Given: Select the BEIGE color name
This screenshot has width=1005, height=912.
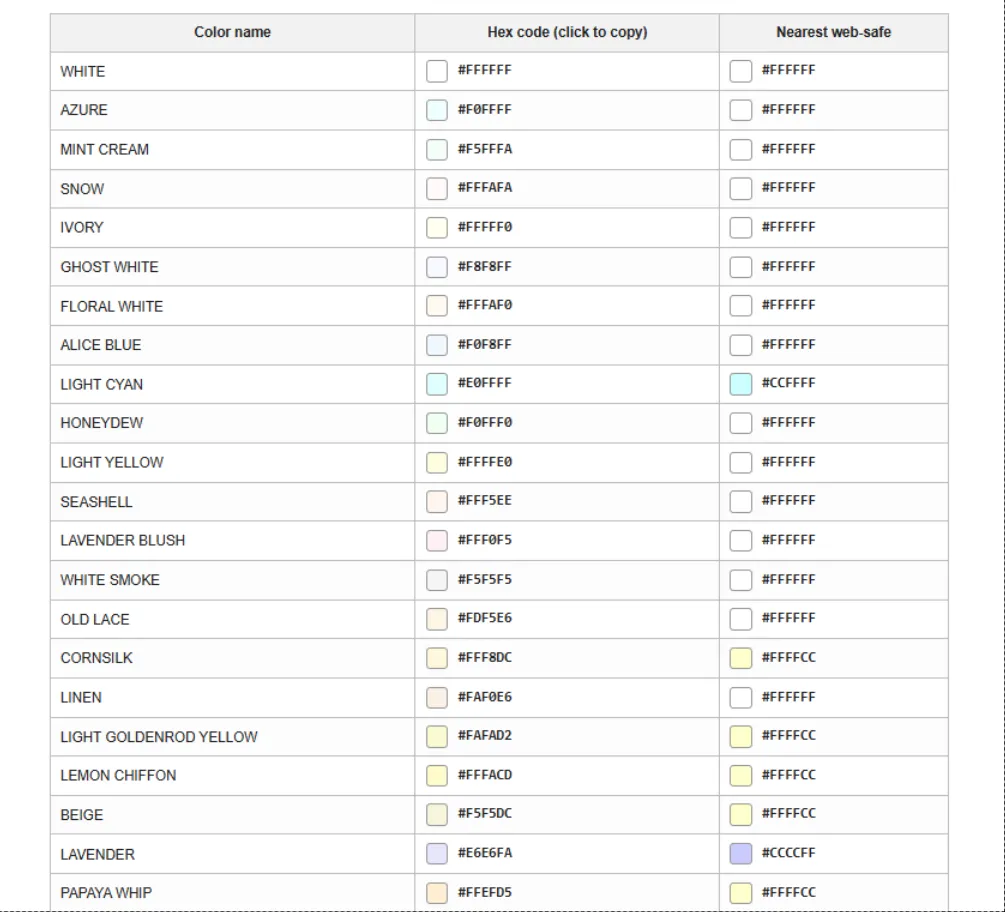Looking at the screenshot, I should pyautogui.click(x=81, y=815).
